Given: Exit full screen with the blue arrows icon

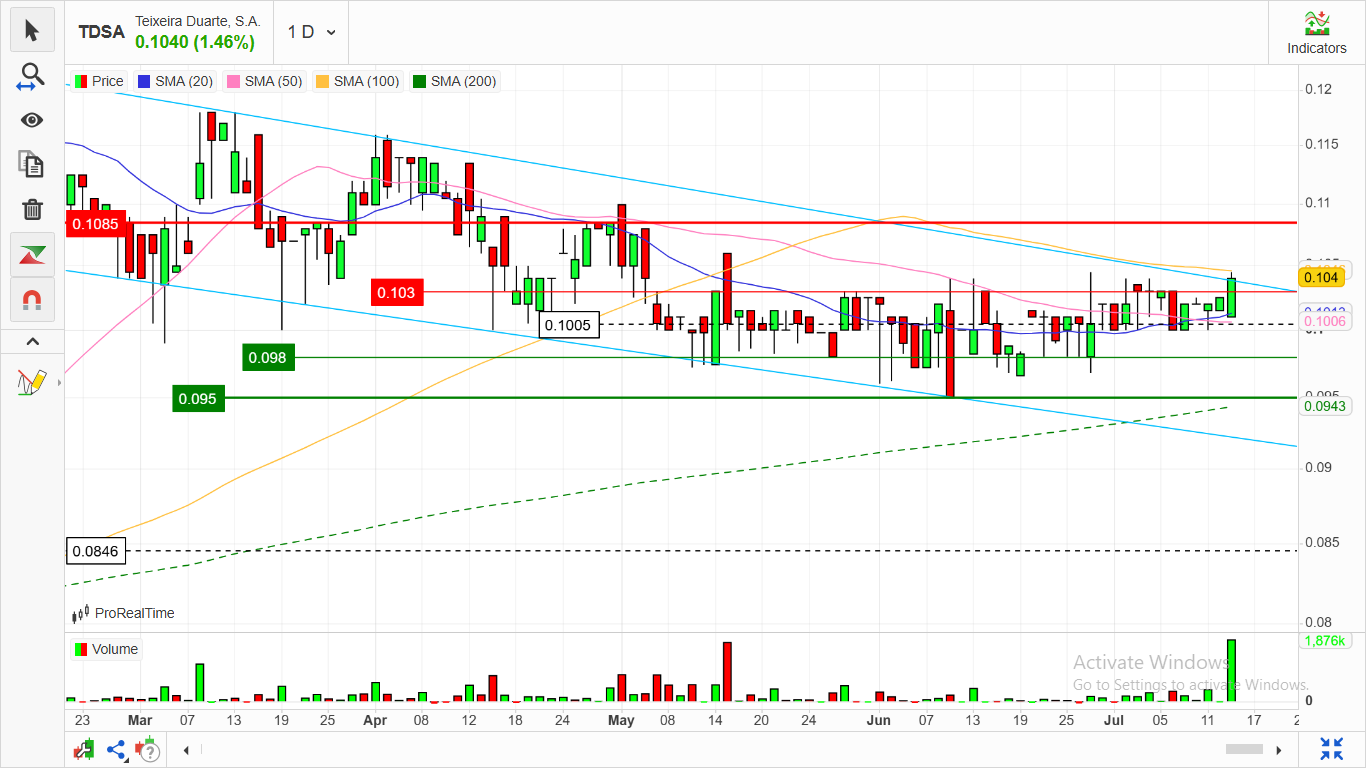Looking at the screenshot, I should (x=1332, y=749).
